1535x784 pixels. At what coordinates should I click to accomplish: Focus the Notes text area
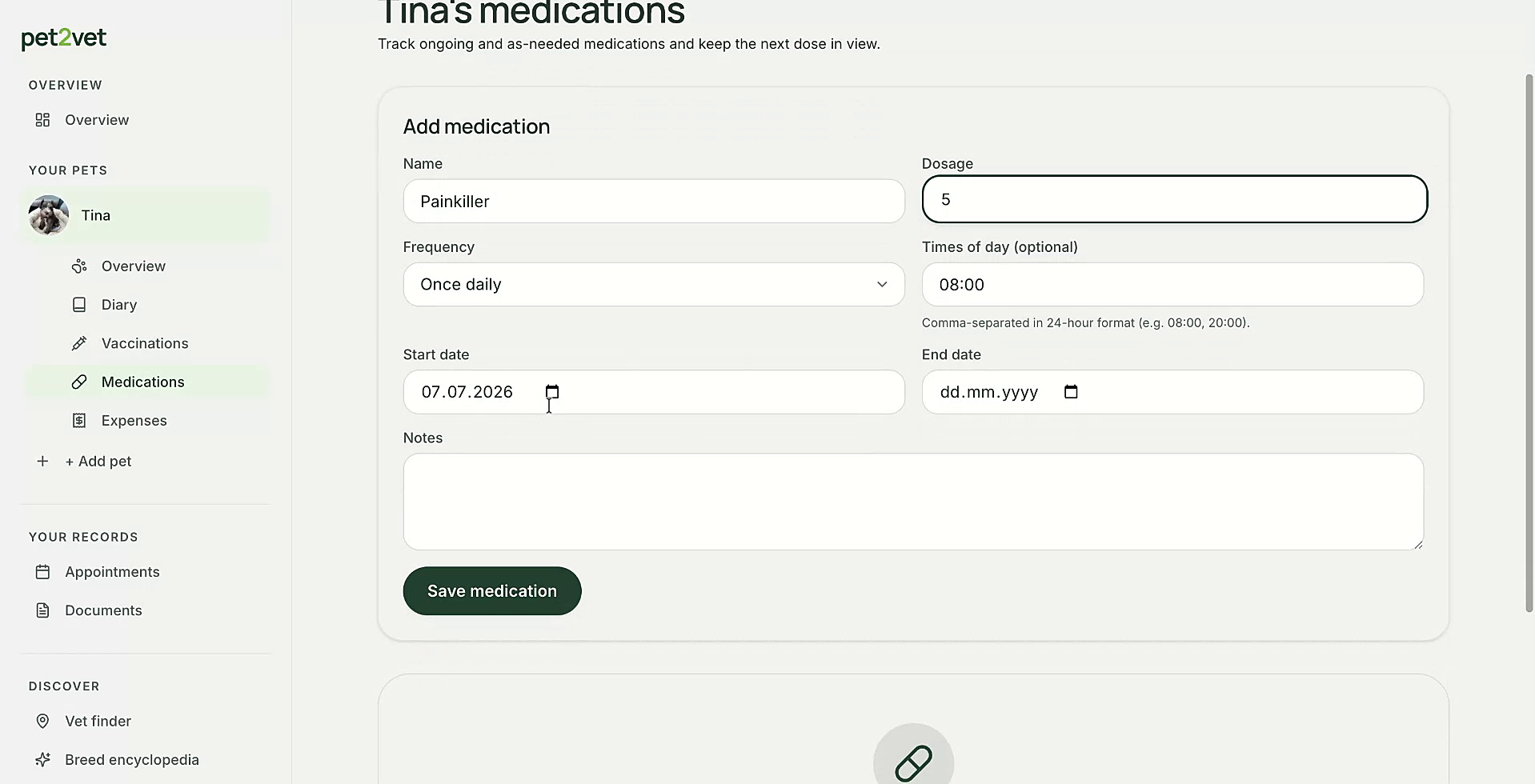coord(913,502)
